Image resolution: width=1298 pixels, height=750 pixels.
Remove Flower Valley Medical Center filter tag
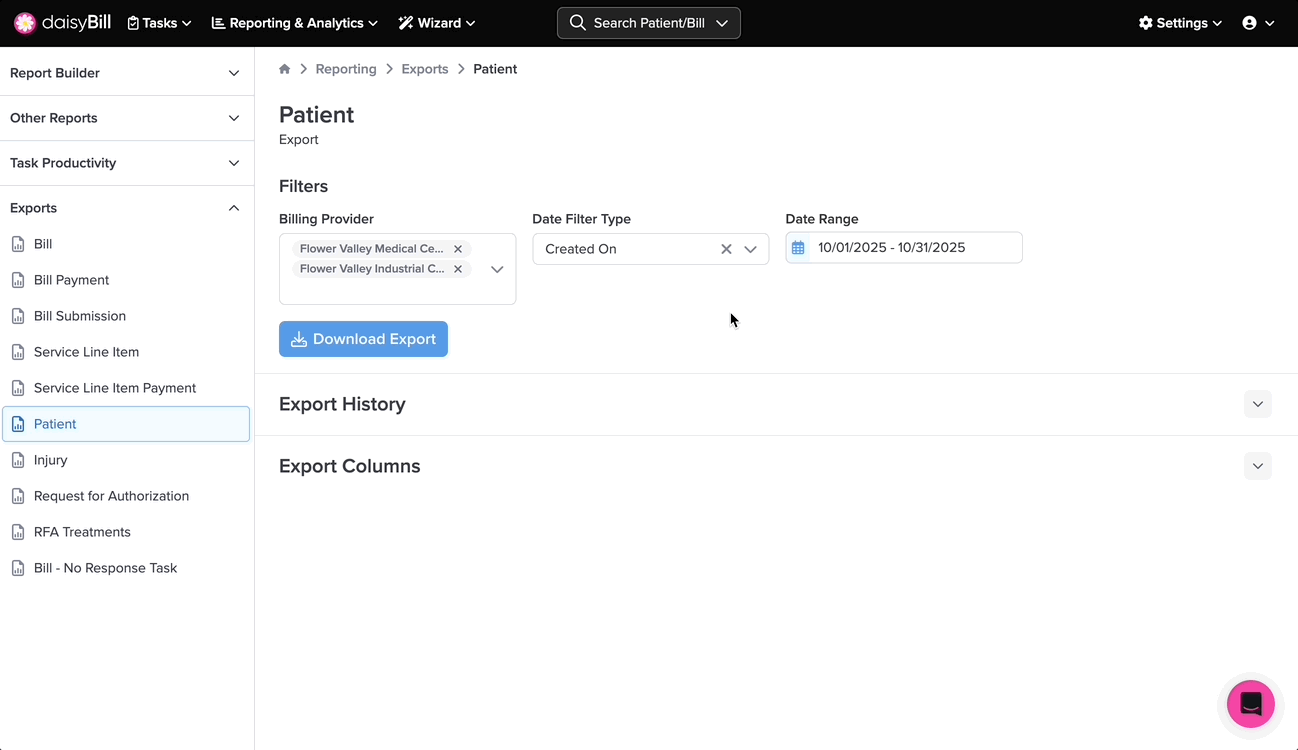click(x=458, y=249)
